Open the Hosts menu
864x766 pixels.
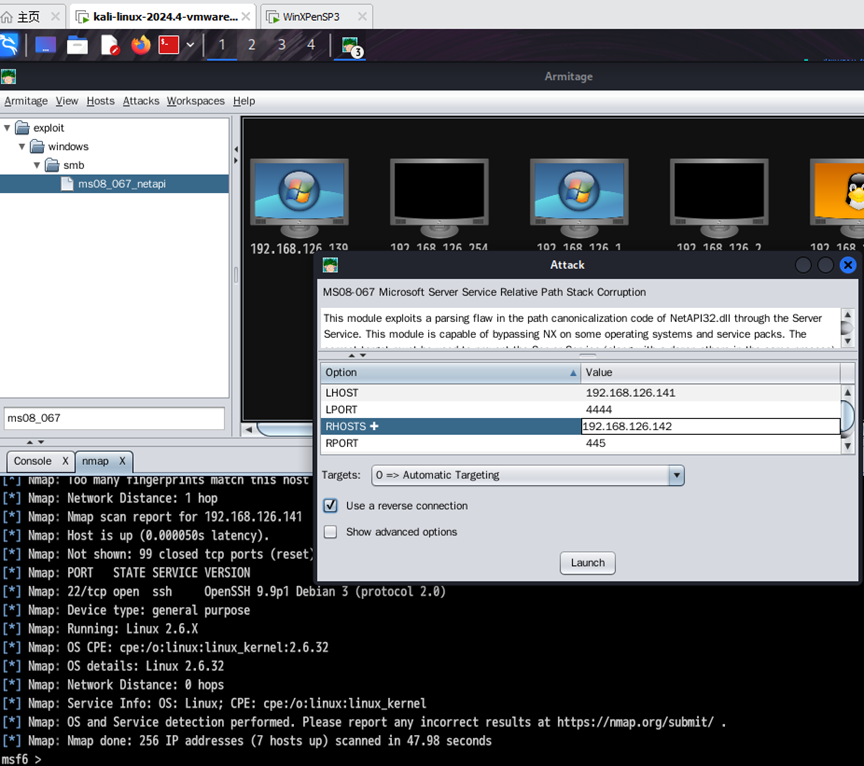(x=100, y=101)
